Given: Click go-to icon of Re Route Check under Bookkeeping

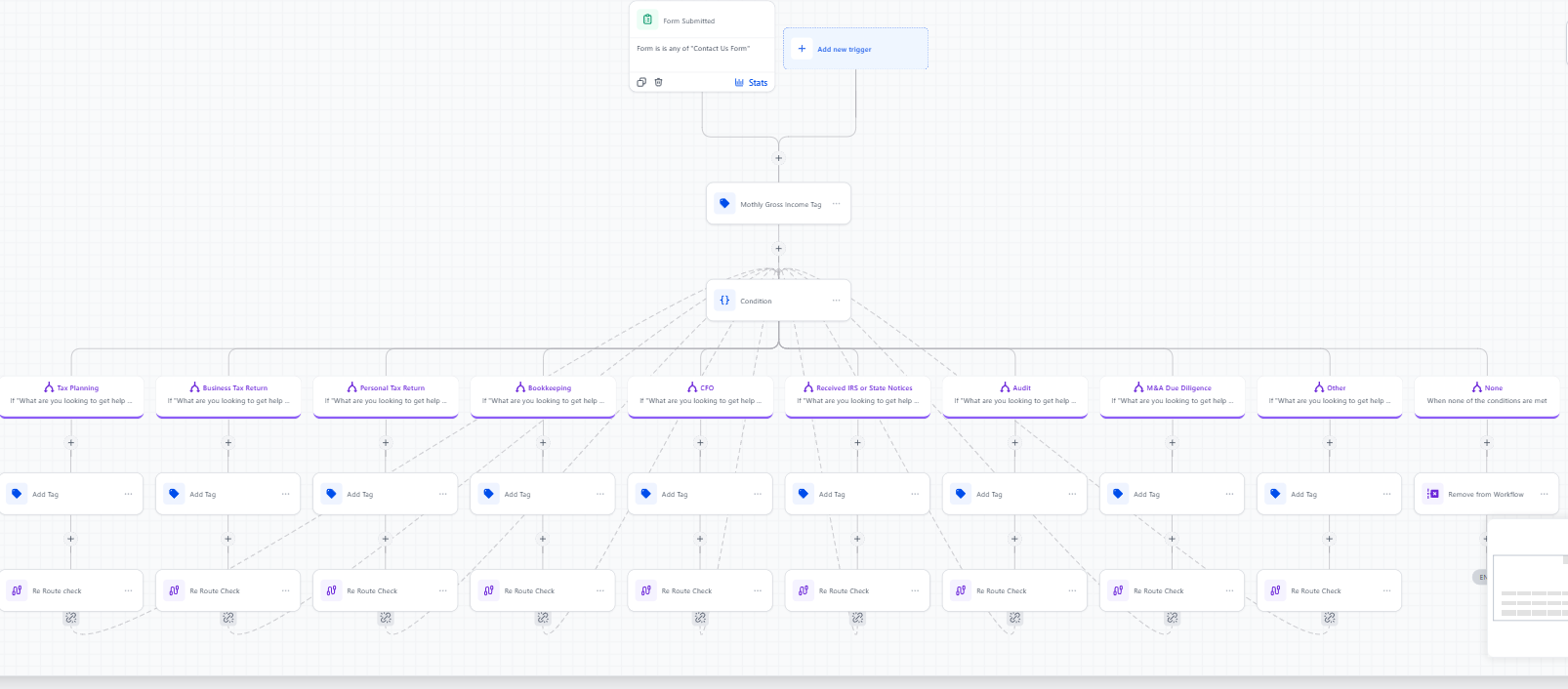Looking at the screenshot, I should 489,590.
